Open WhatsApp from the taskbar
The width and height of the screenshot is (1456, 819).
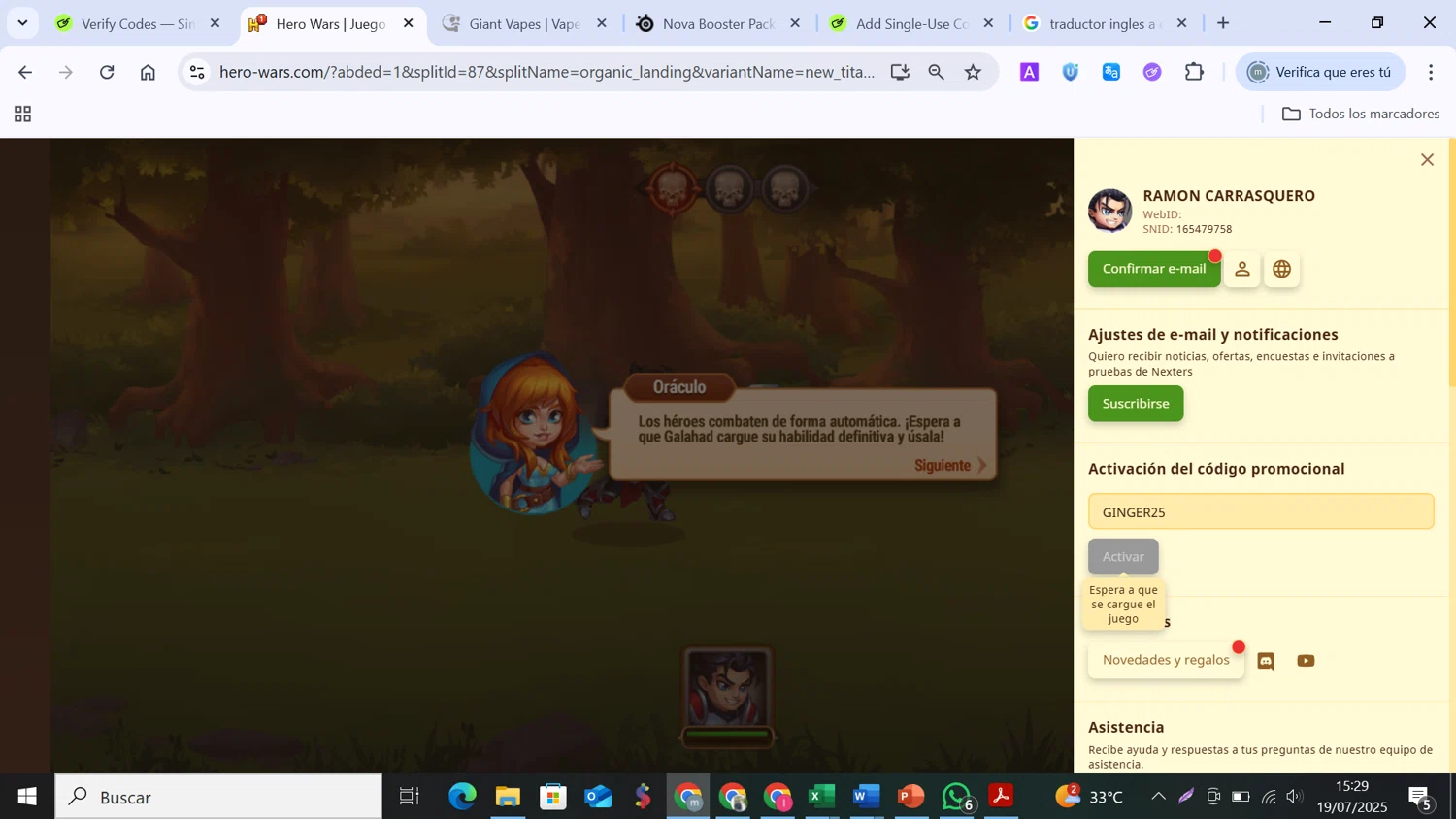957,797
